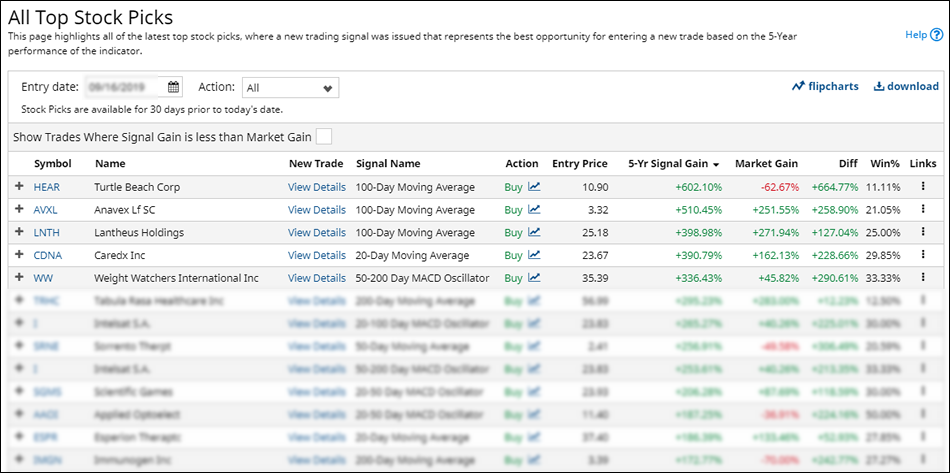Click Buy action for WW row
Screen dimensions: 950x473
[513, 278]
